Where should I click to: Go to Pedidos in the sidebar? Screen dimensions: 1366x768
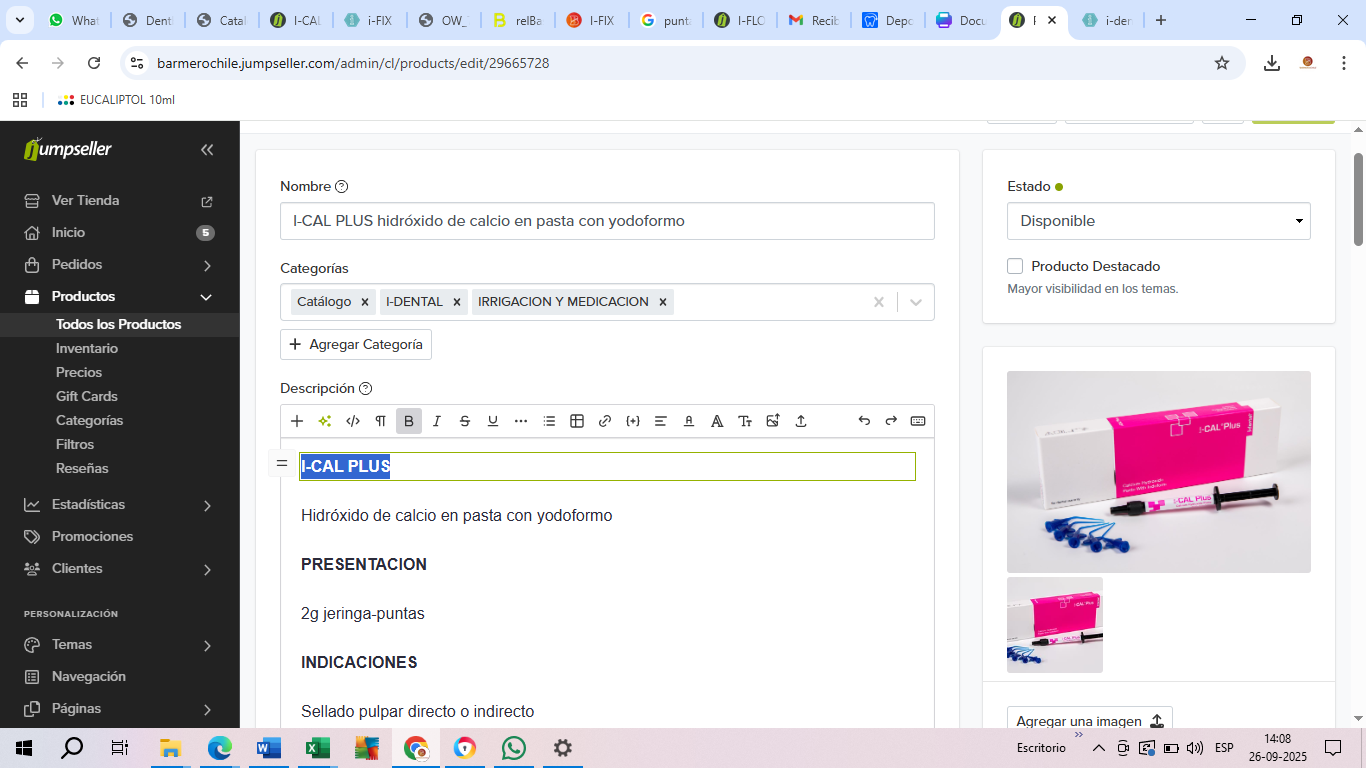(77, 265)
